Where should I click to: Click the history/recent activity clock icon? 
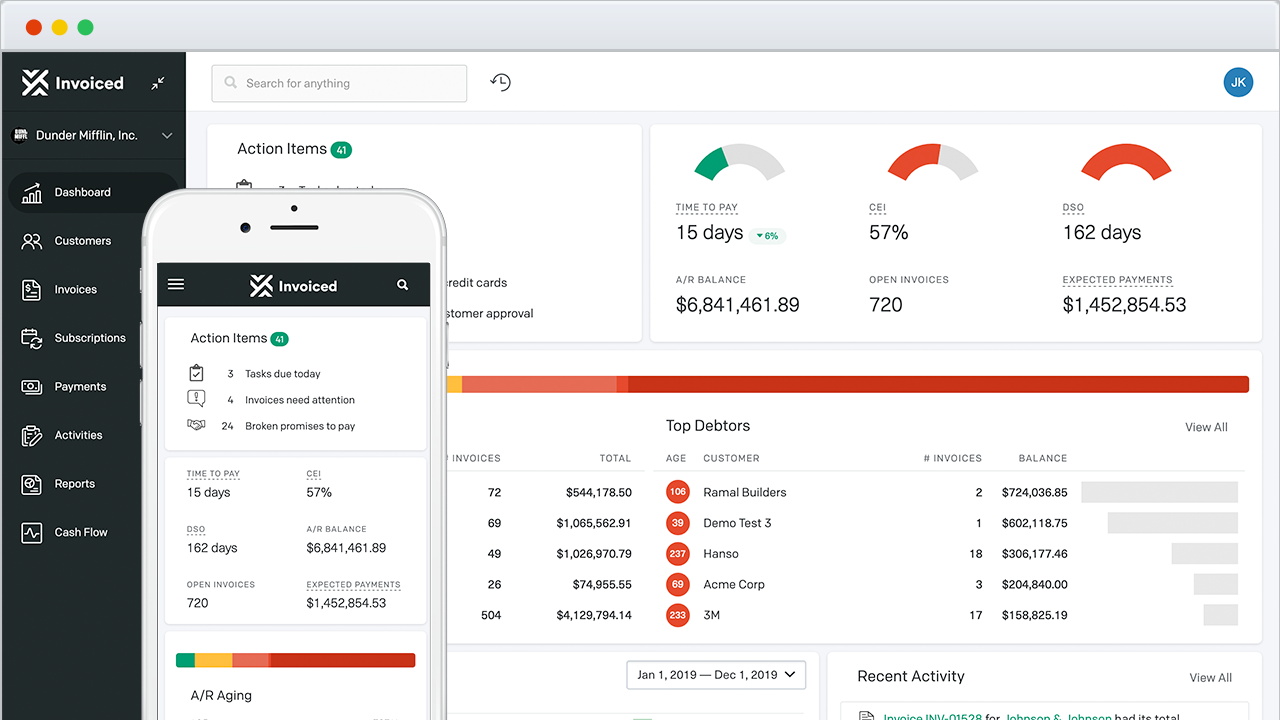(500, 82)
